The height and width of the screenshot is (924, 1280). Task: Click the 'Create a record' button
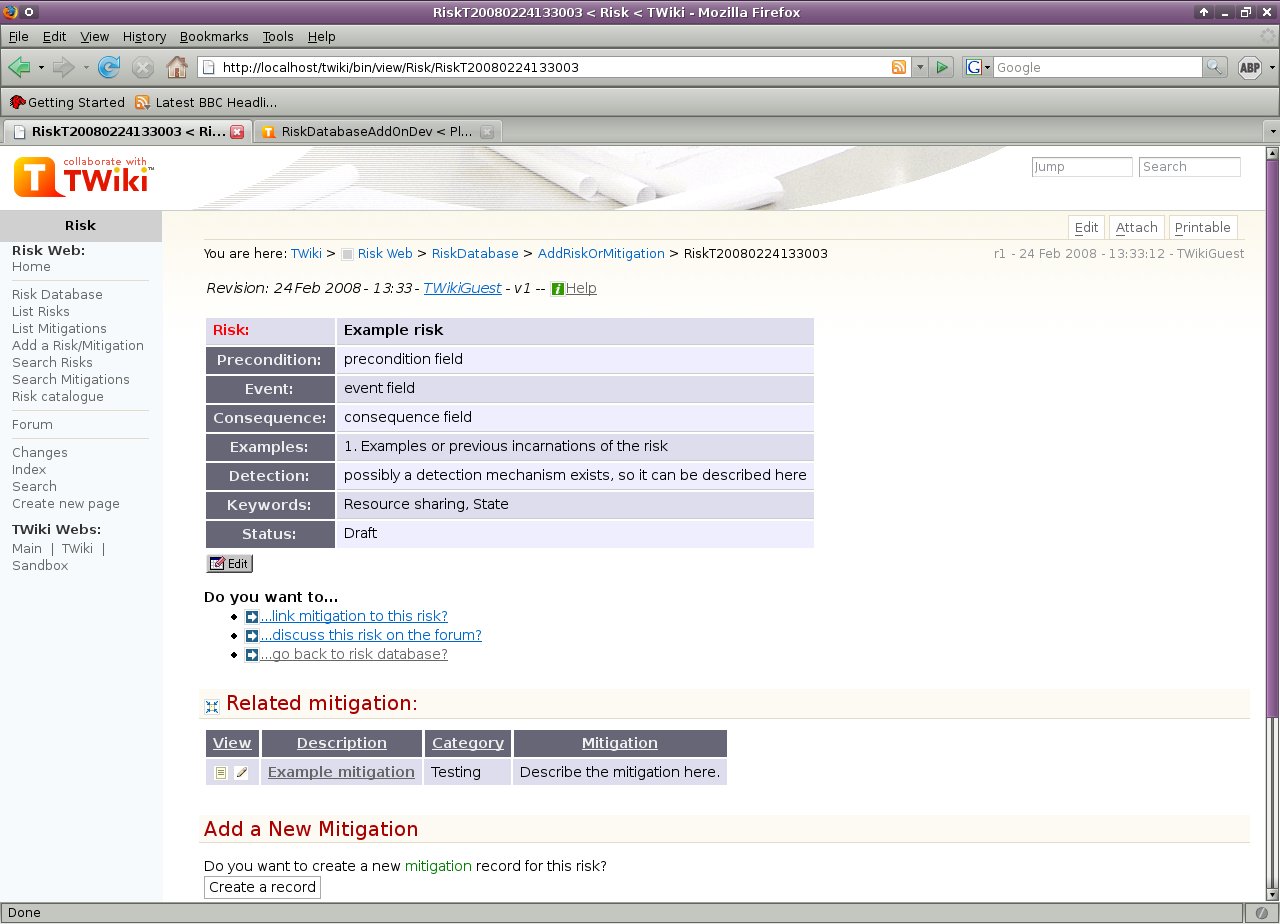tap(261, 887)
